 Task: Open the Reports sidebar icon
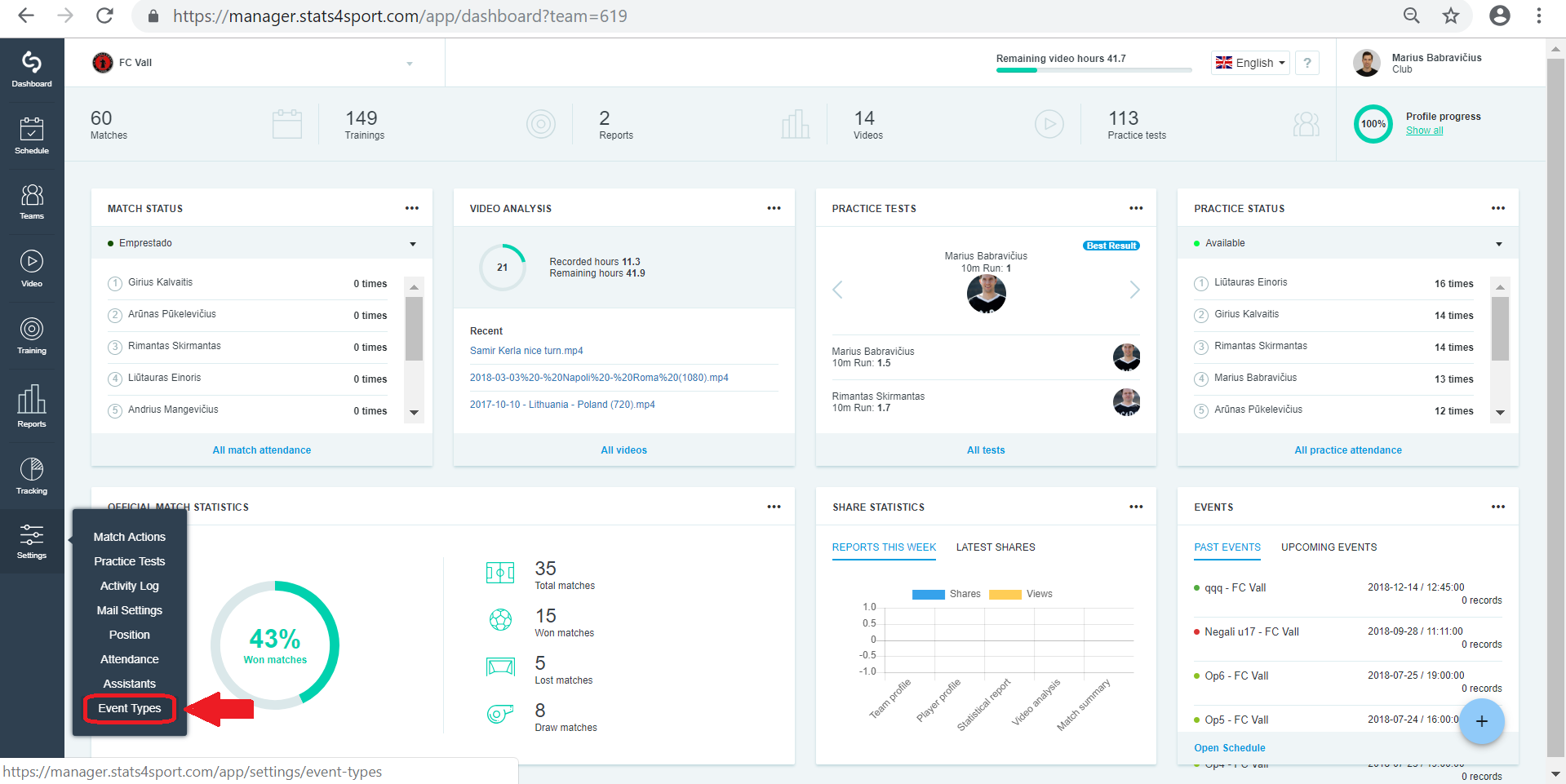point(32,406)
